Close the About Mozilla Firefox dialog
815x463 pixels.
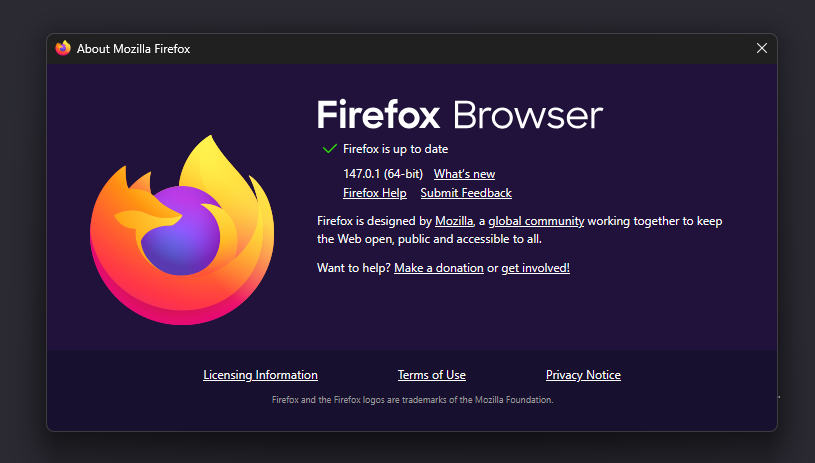pos(761,48)
